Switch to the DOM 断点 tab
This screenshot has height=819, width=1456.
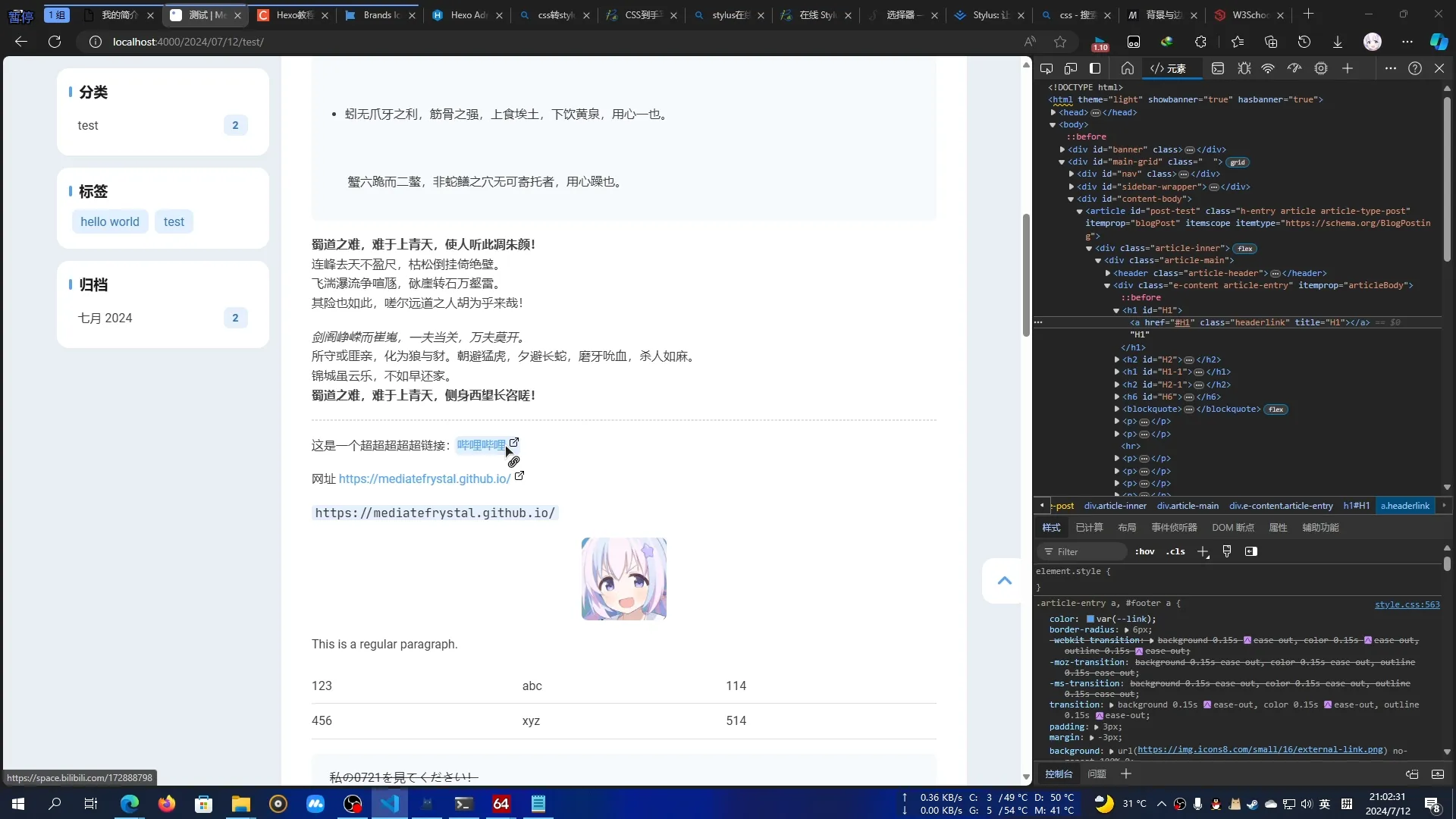[1232, 527]
